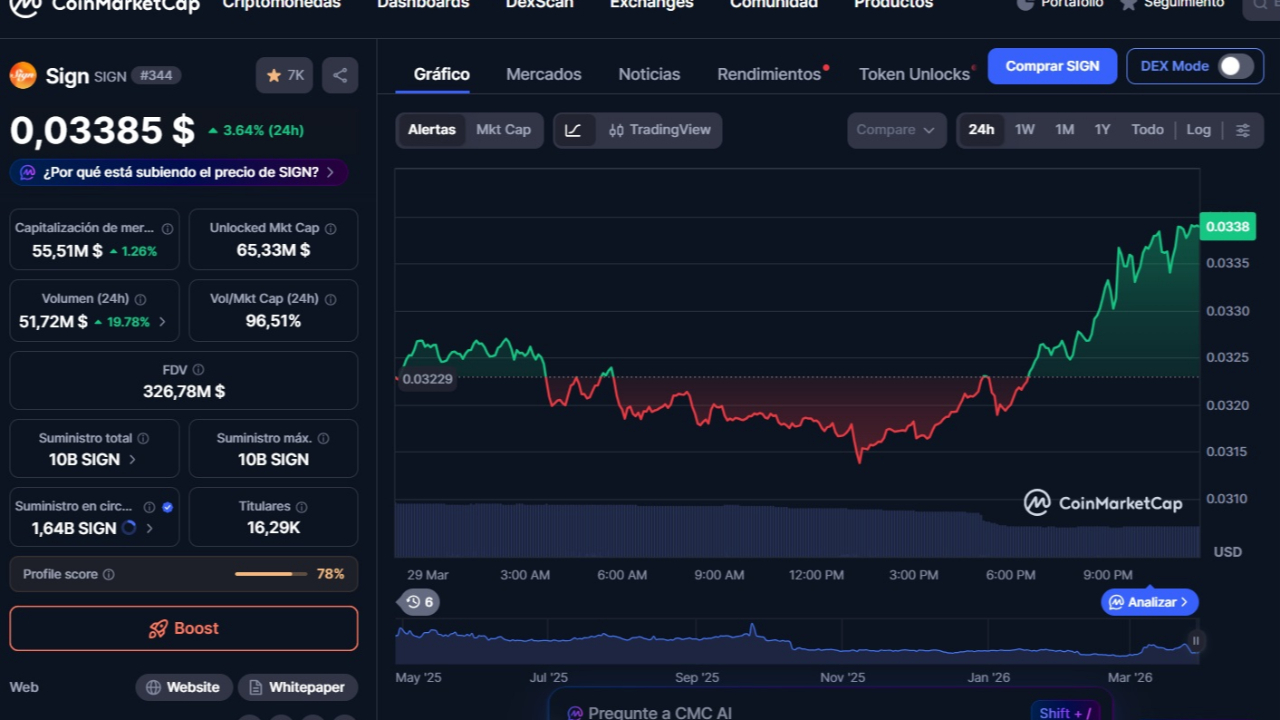Screen dimensions: 1280x720
Task: Click the Boost button
Action: point(184,628)
